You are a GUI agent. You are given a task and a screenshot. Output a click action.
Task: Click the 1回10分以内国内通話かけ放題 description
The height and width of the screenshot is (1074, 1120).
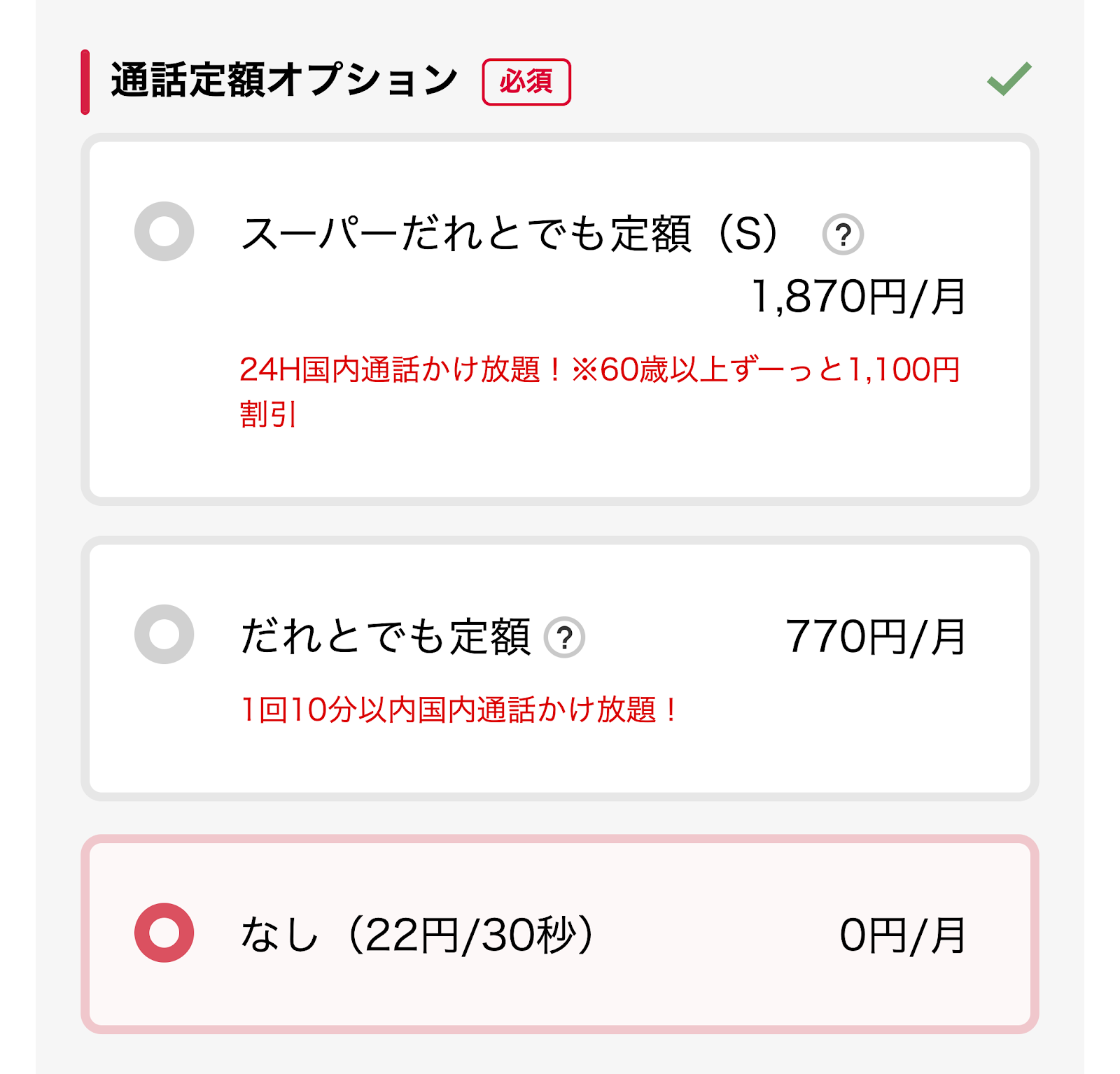[459, 709]
